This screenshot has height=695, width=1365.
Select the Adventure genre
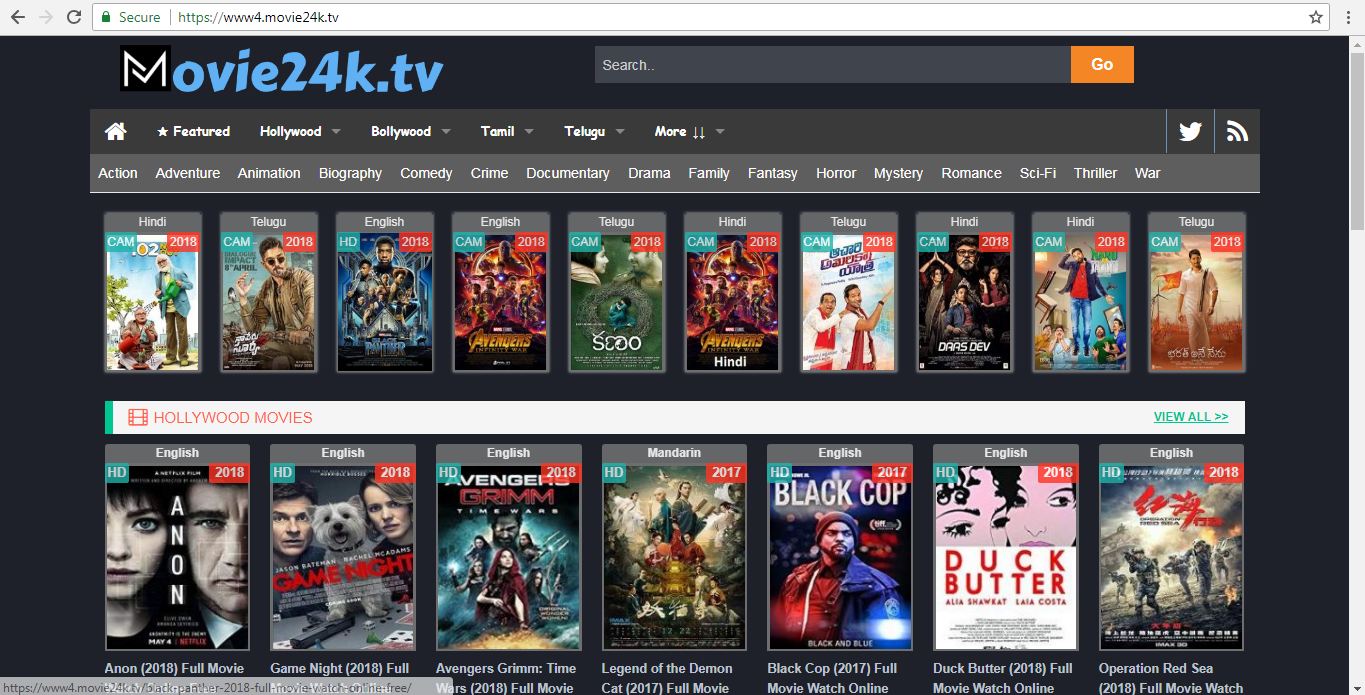point(188,173)
